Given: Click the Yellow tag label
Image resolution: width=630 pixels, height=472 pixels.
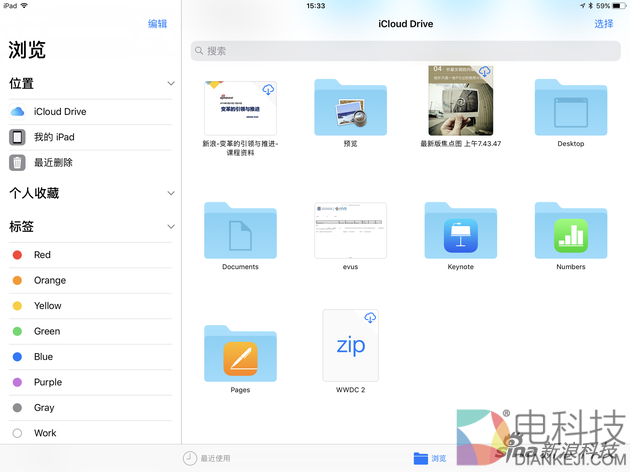Looking at the screenshot, I should coord(48,306).
